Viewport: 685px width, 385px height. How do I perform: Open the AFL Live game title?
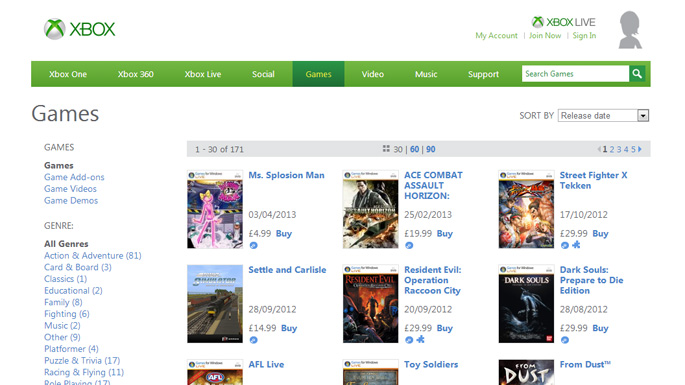point(266,364)
